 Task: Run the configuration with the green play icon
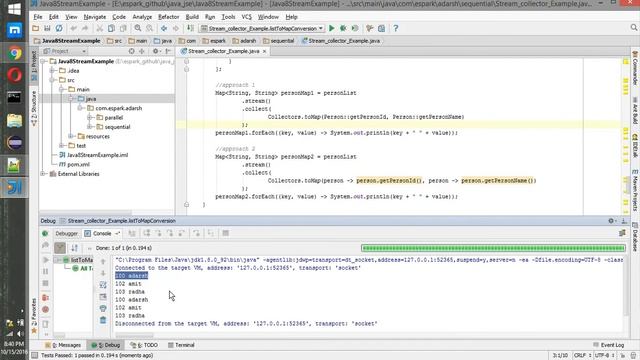tap(332, 28)
